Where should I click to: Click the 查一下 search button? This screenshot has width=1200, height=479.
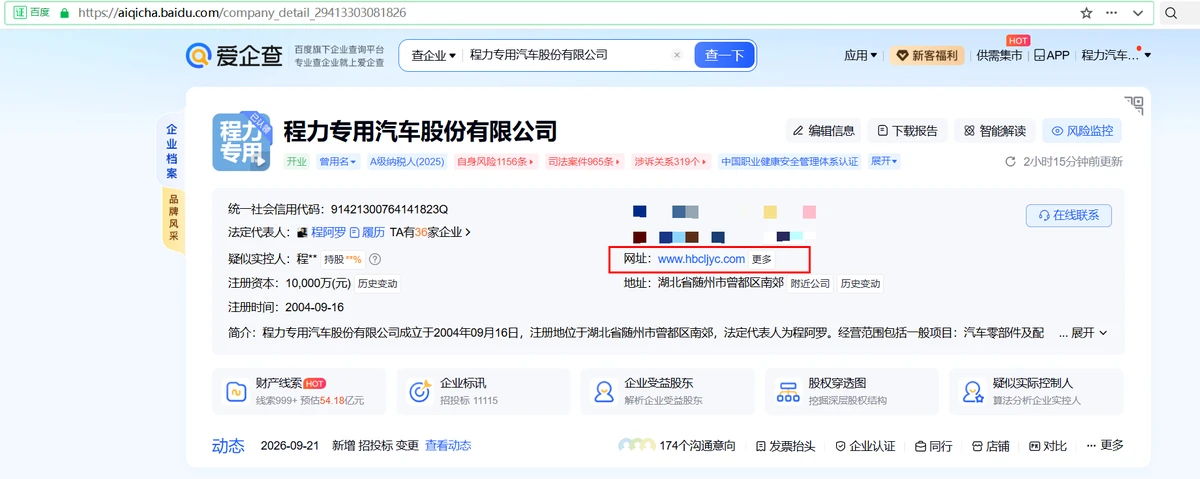tap(725, 55)
